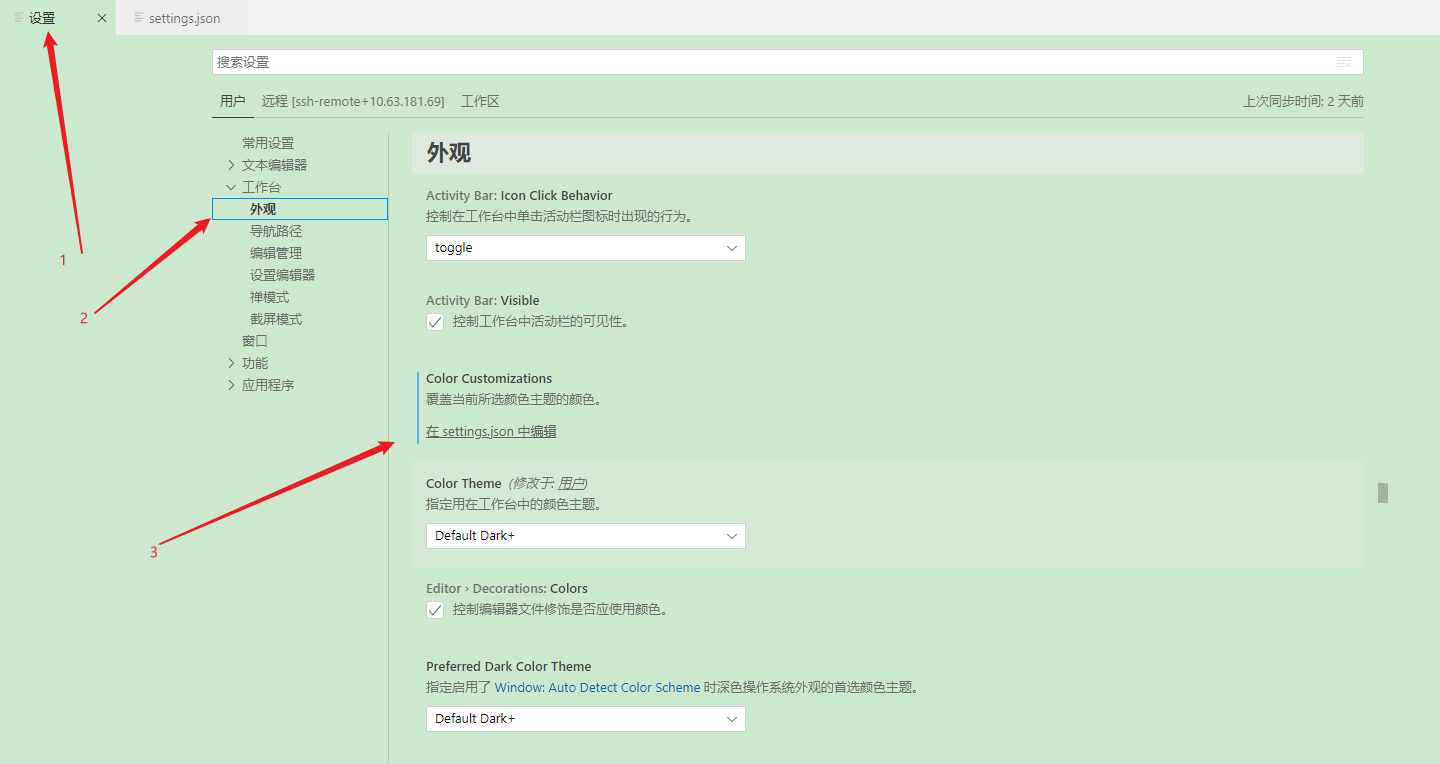Screen dimensions: 1440x764
Task: Click the Color Customizations setting title
Action: [x=489, y=379]
